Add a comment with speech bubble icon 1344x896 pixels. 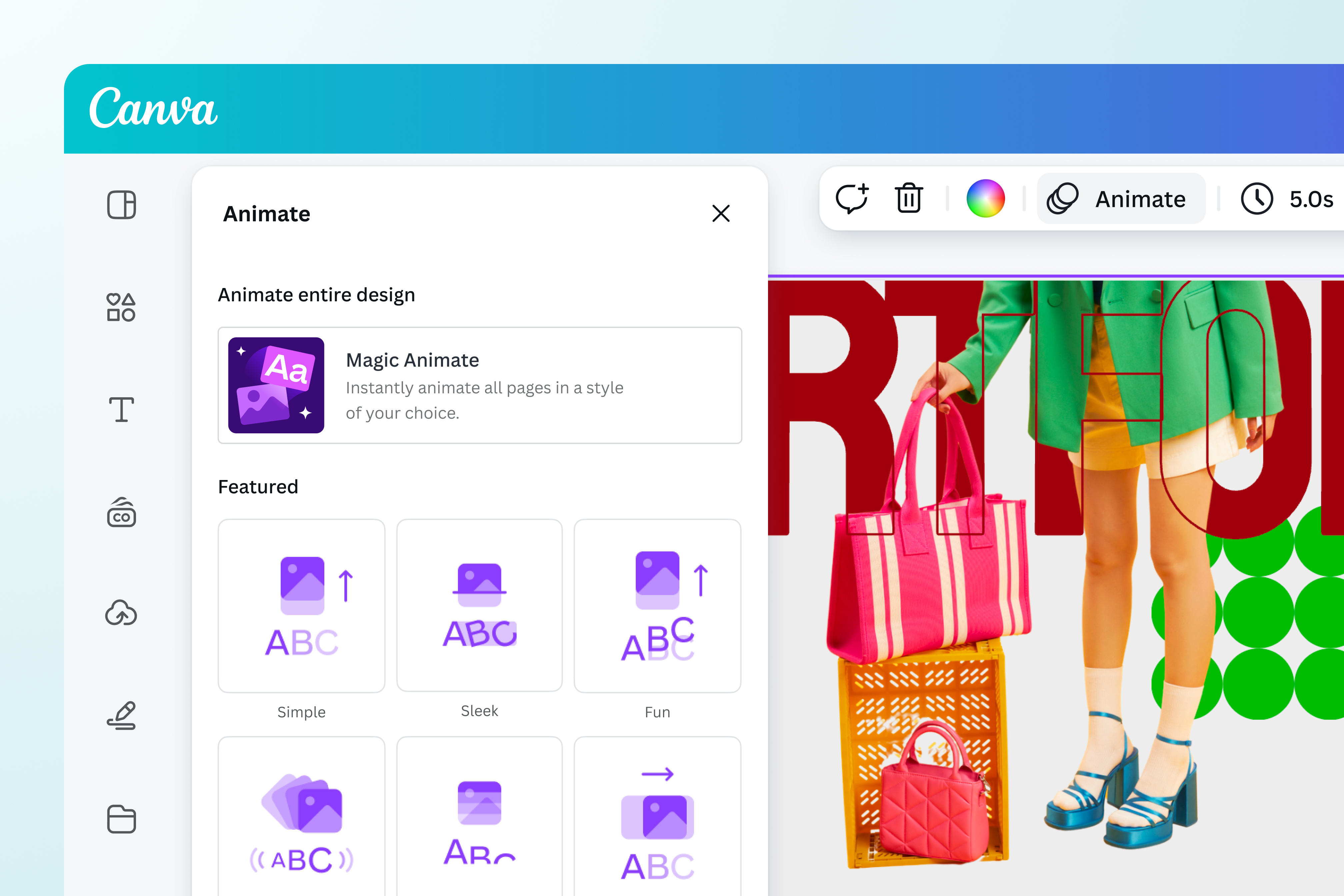852,198
